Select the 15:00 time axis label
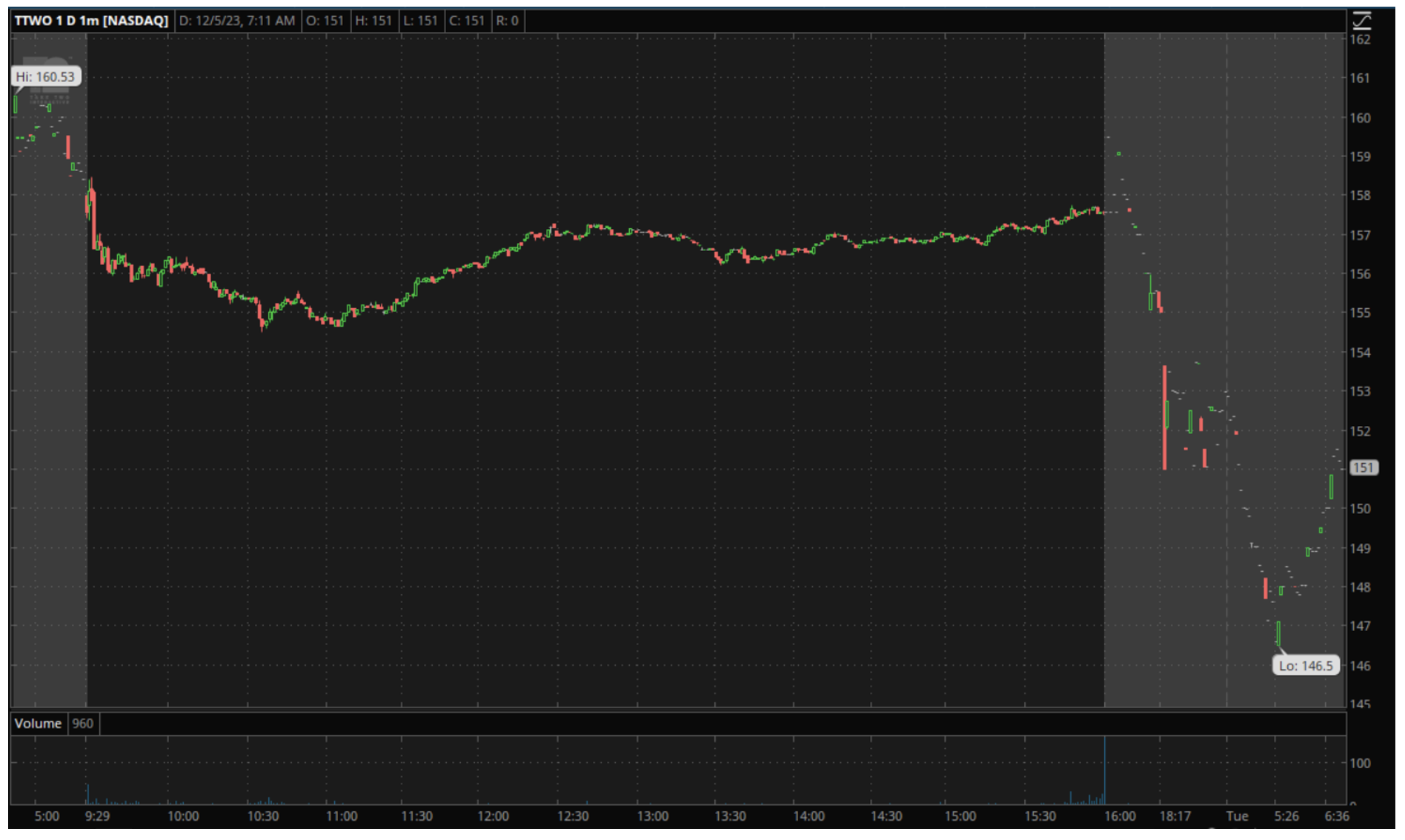Image resolution: width=1405 pixels, height=840 pixels. pyautogui.click(x=961, y=816)
